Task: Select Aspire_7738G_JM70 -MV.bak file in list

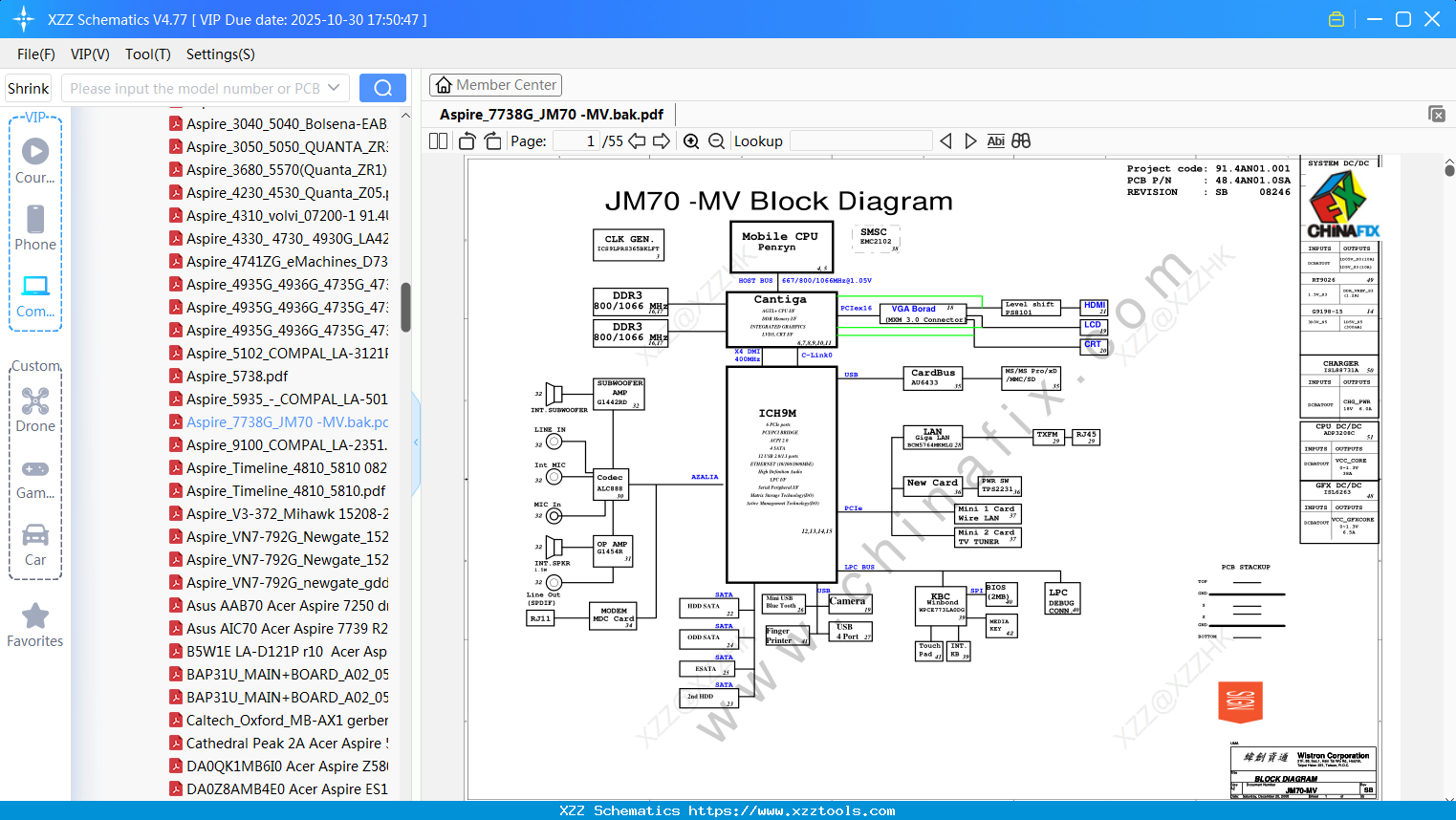Action: click(x=287, y=422)
